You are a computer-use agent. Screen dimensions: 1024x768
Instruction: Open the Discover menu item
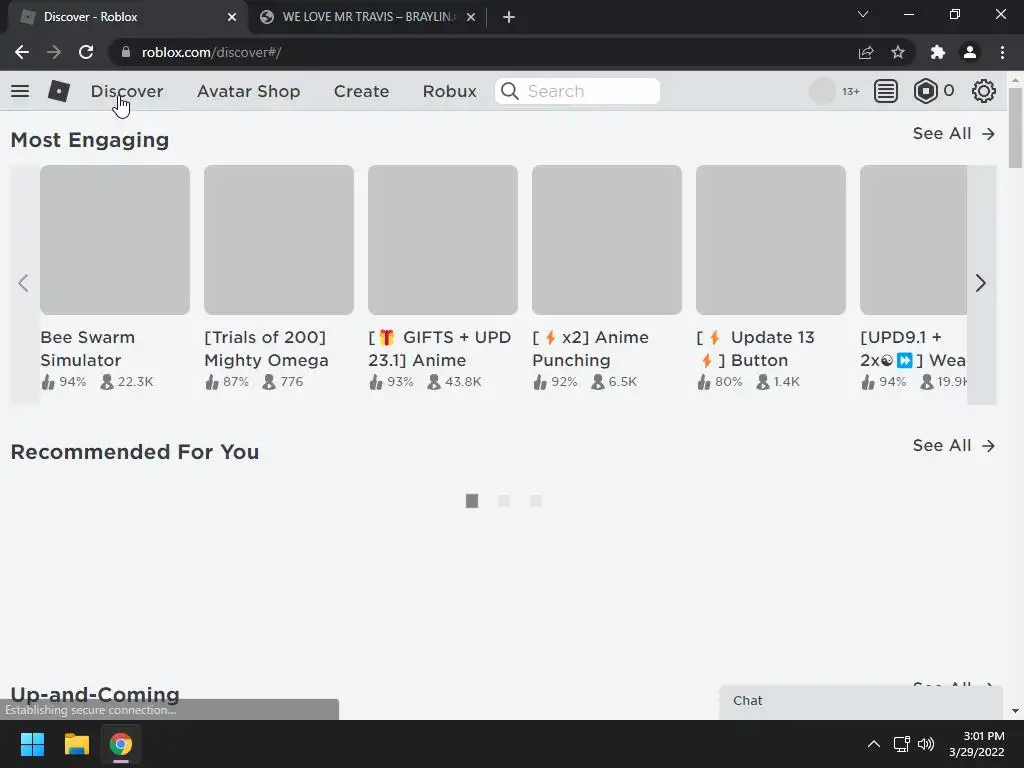[x=127, y=91]
